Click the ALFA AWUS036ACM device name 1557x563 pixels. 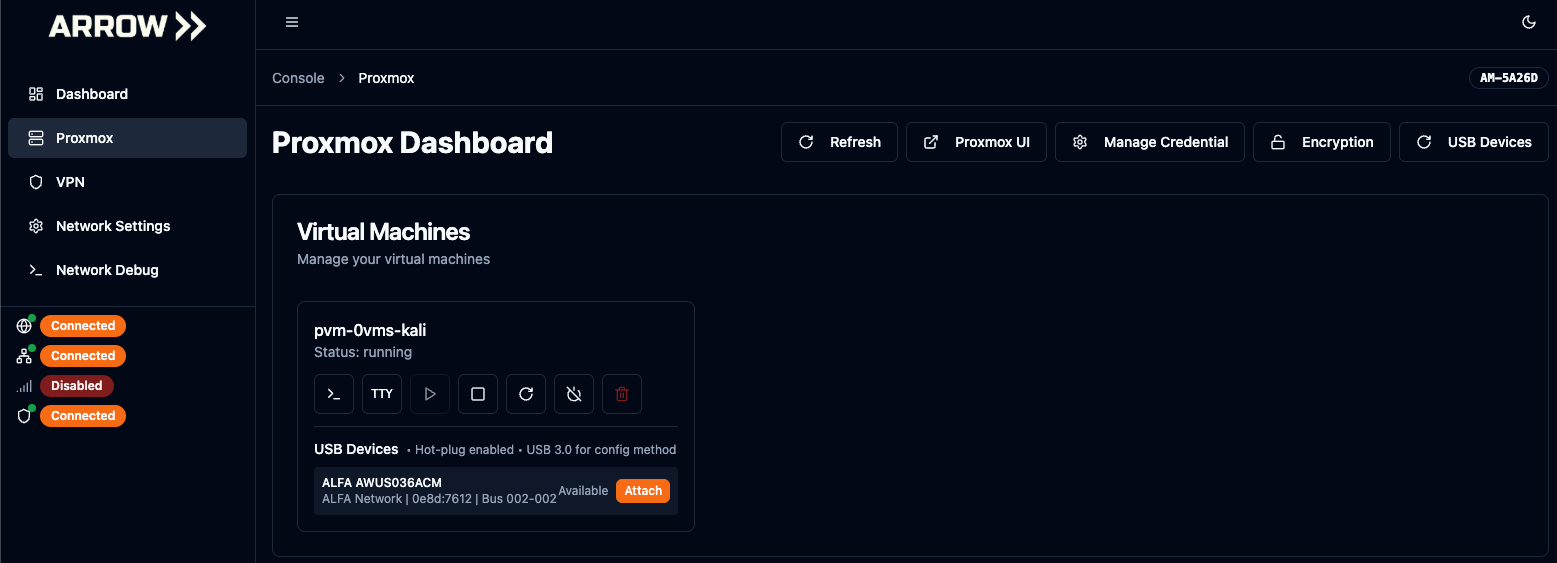pos(382,483)
